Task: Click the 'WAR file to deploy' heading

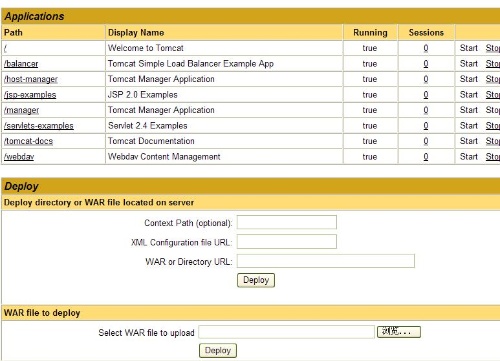Action: [42, 313]
